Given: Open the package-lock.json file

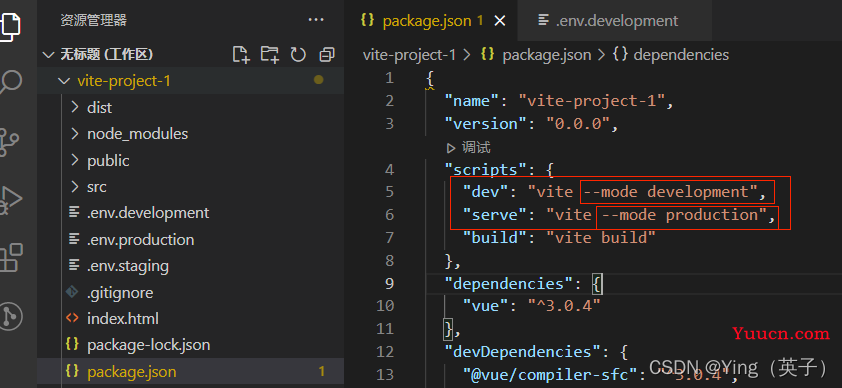Looking at the screenshot, I should click(191, 345).
